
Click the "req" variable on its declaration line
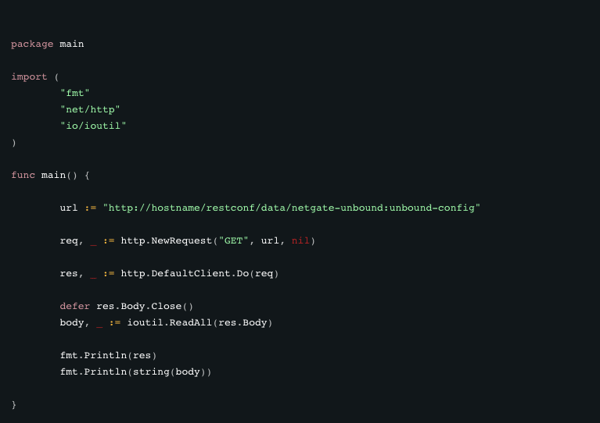pos(69,241)
